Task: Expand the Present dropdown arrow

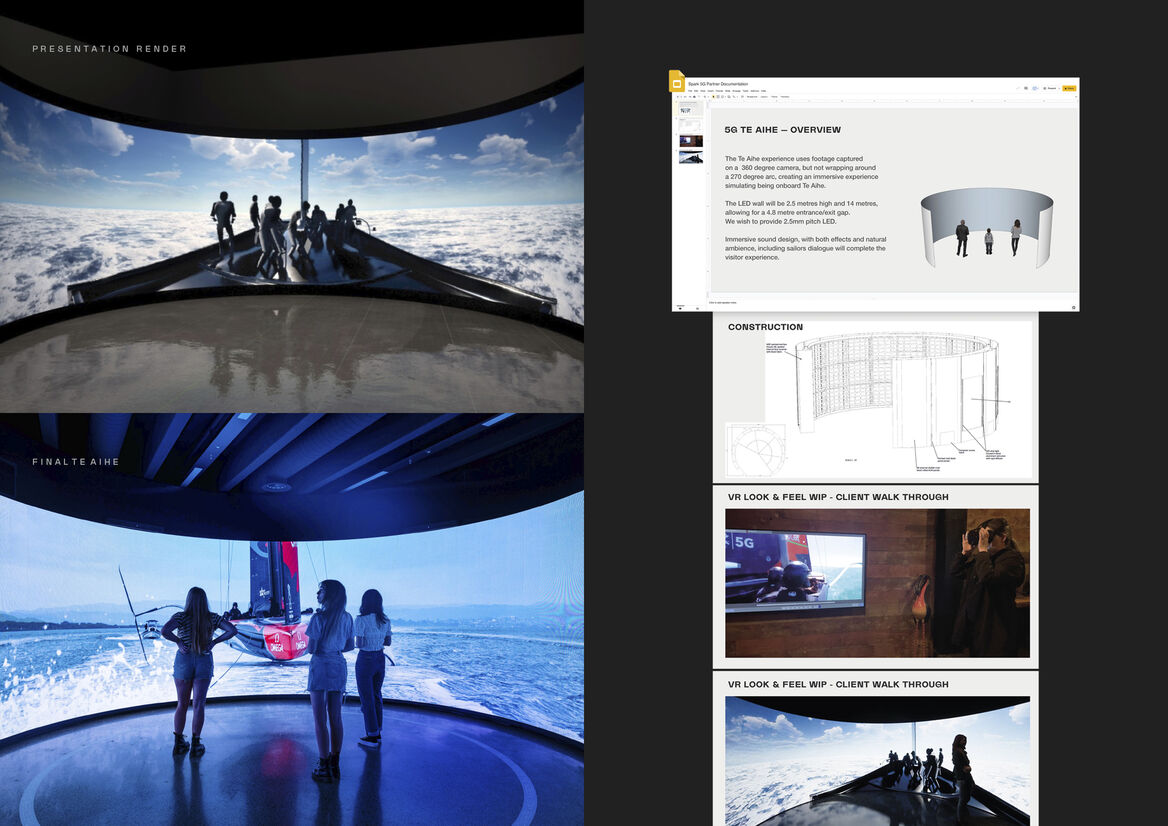Action: click(1057, 88)
